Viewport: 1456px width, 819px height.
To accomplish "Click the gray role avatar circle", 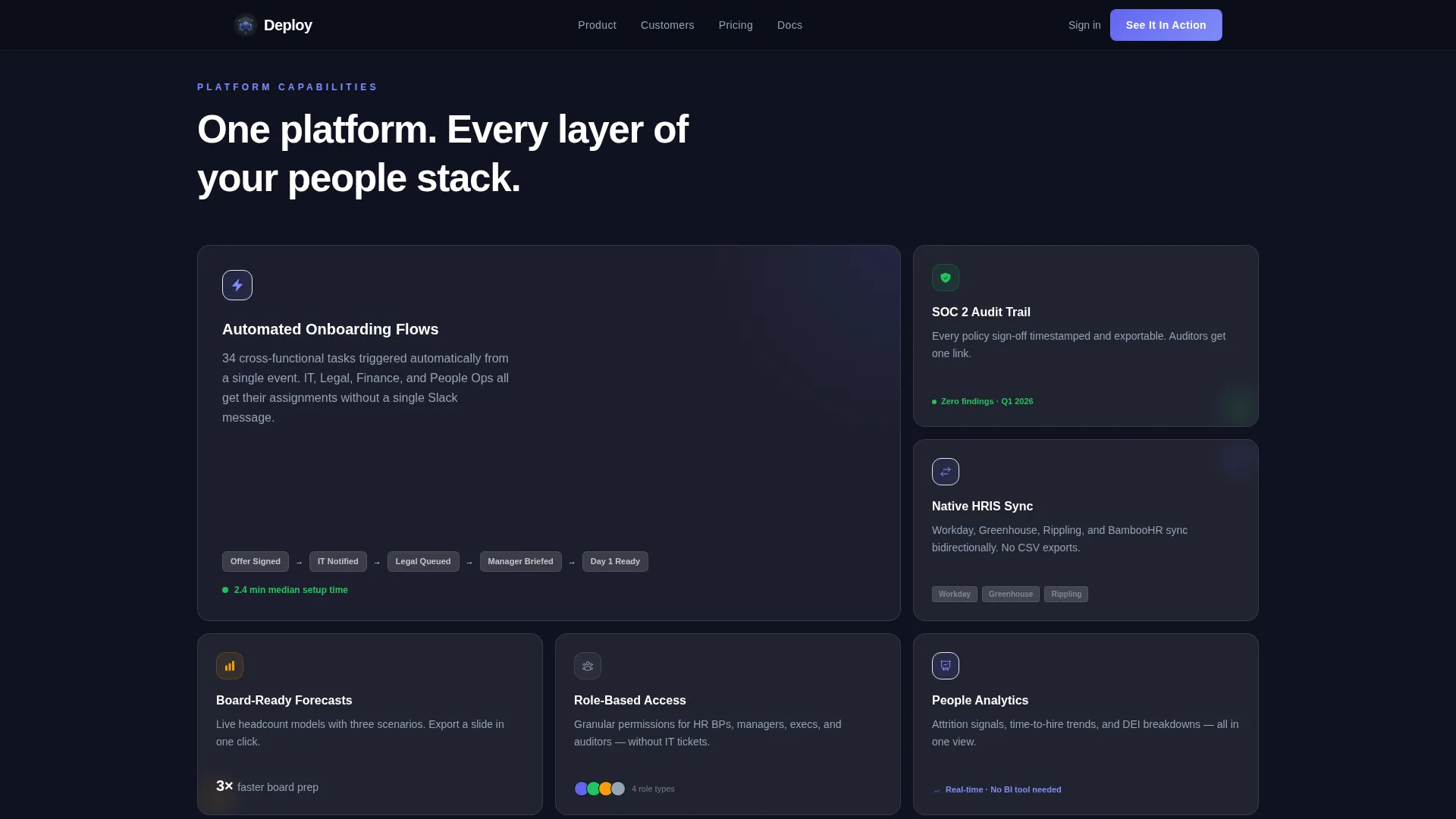I will click(x=618, y=789).
